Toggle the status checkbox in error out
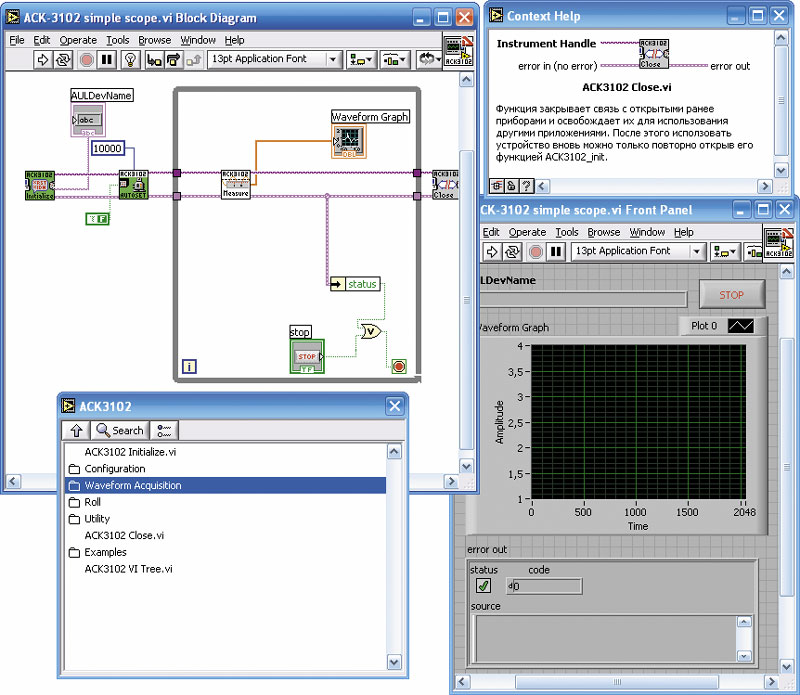The image size is (800, 695). pyautogui.click(x=484, y=586)
